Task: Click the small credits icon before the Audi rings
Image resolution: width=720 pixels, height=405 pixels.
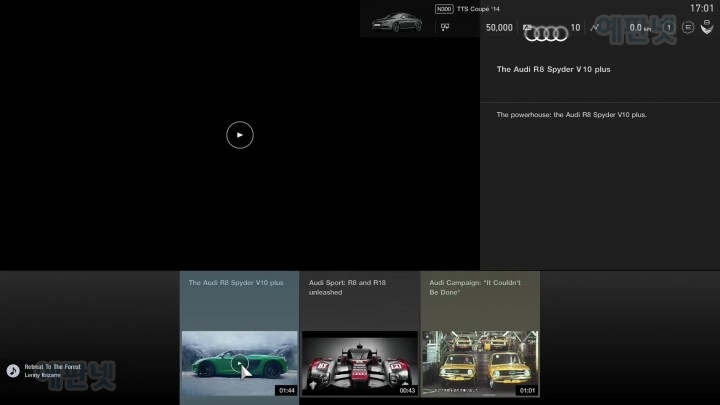Action: click(x=527, y=28)
